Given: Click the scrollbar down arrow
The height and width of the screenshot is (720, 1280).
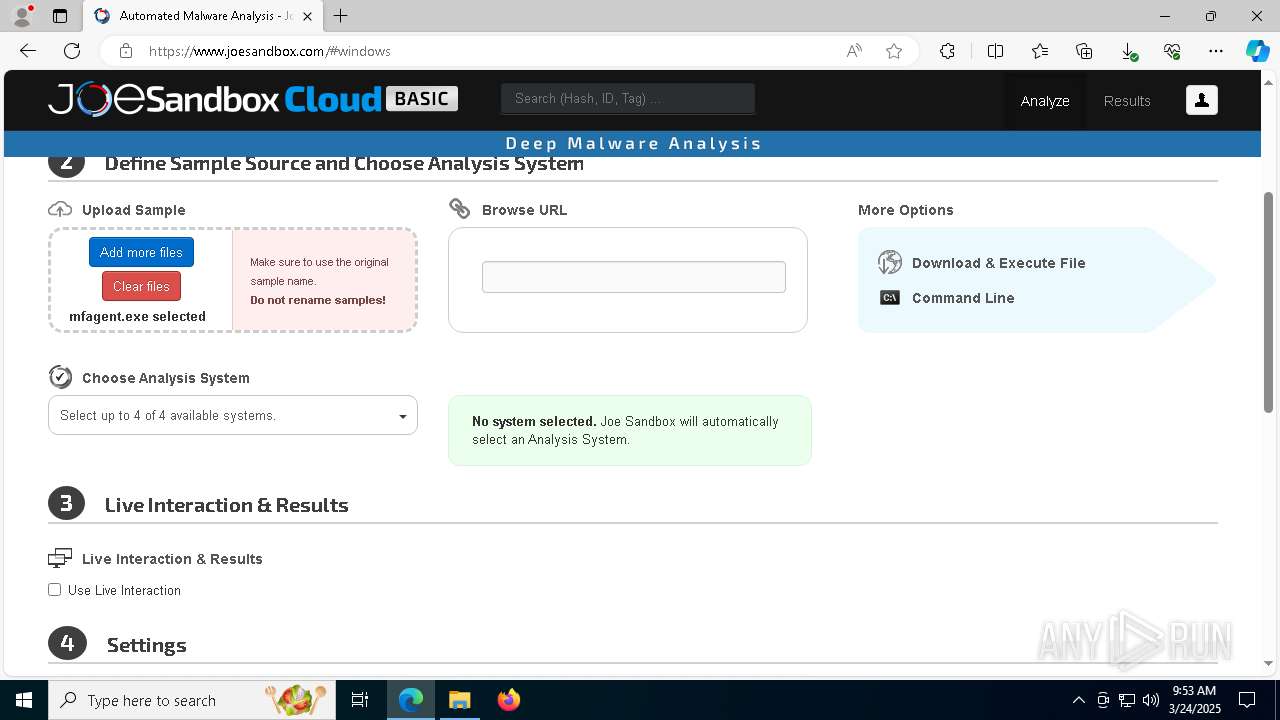Looking at the screenshot, I should (x=1268, y=663).
